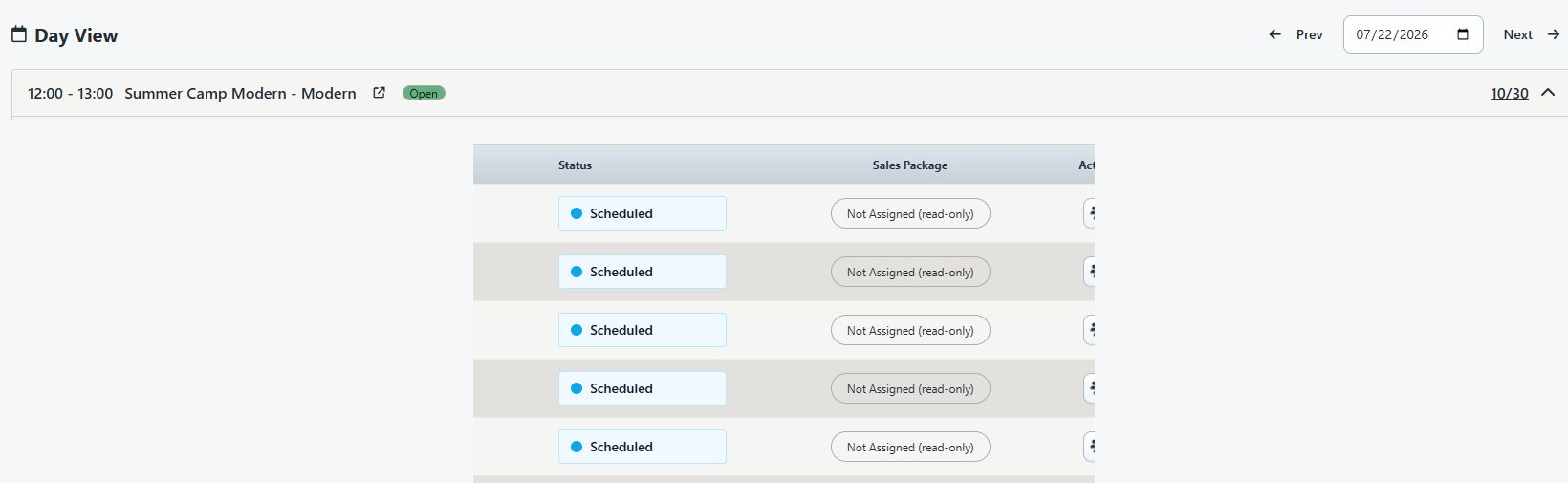Click the people action icon in second row
1568x483 pixels.
[1090, 272]
